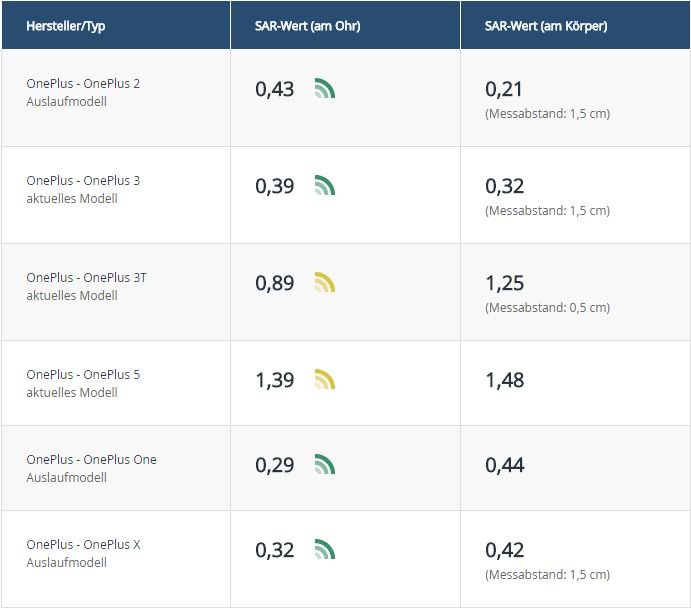This screenshot has width=691, height=610.
Task: Click the SAR-Wert (am Körper) column header
Action: coord(576,25)
